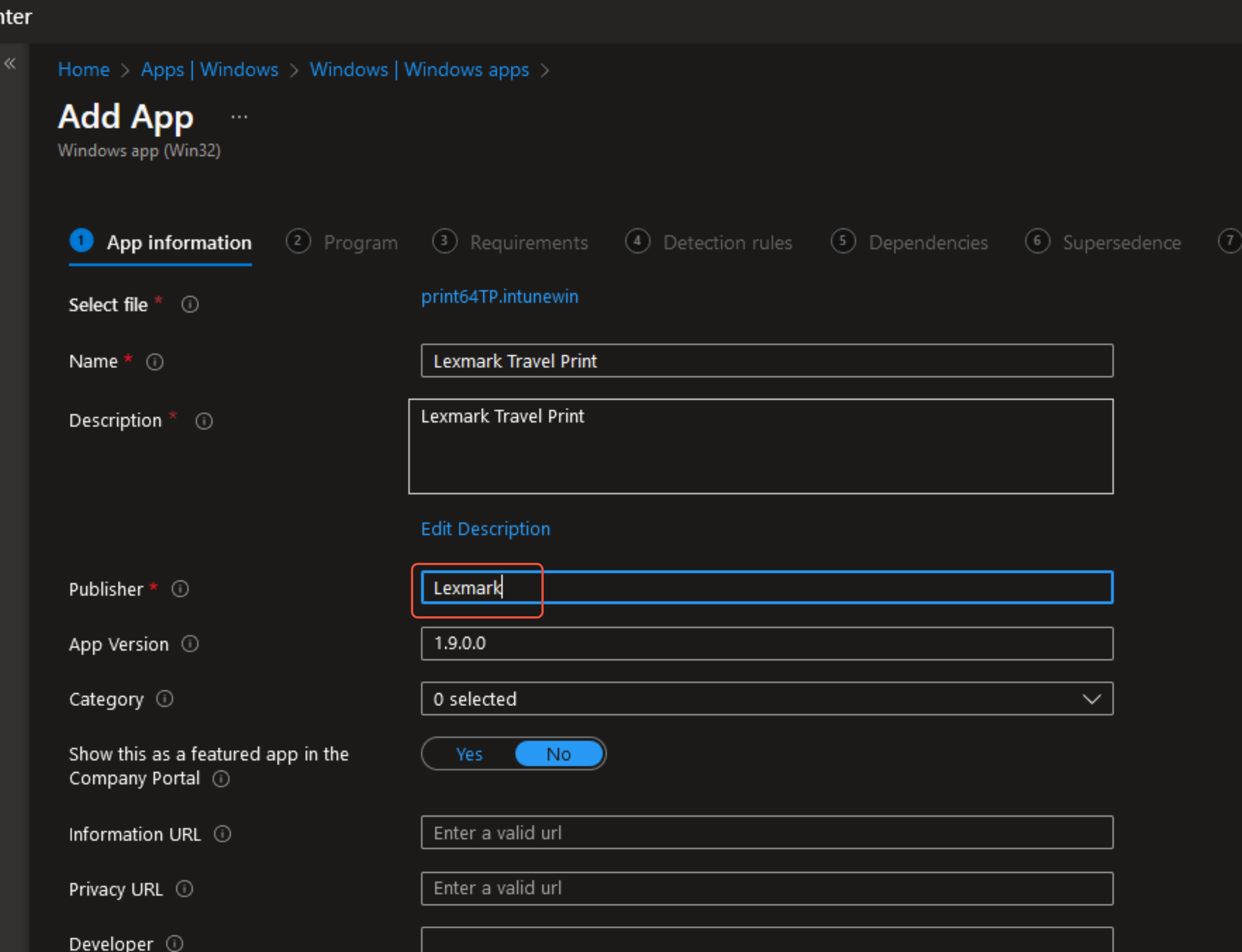Click info icon next to Select file
The width and height of the screenshot is (1242, 952).
click(190, 304)
